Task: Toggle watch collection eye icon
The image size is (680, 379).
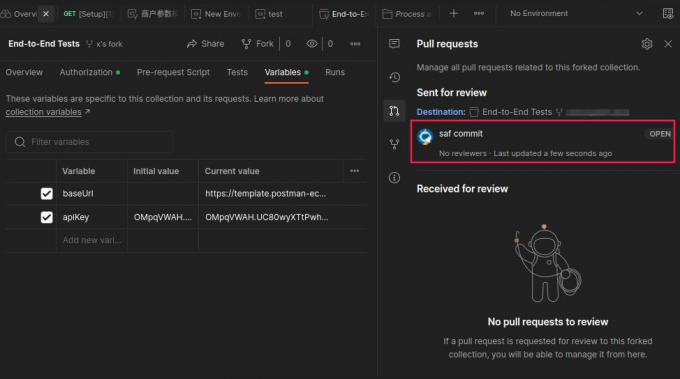Action: pyautogui.click(x=312, y=44)
